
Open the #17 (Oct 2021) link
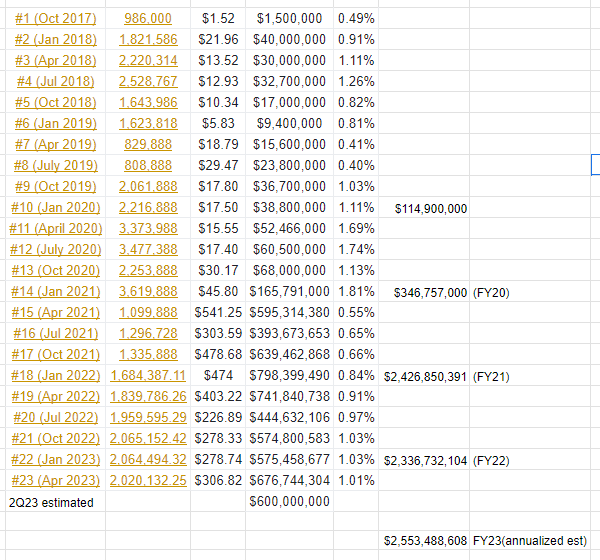tap(55, 354)
